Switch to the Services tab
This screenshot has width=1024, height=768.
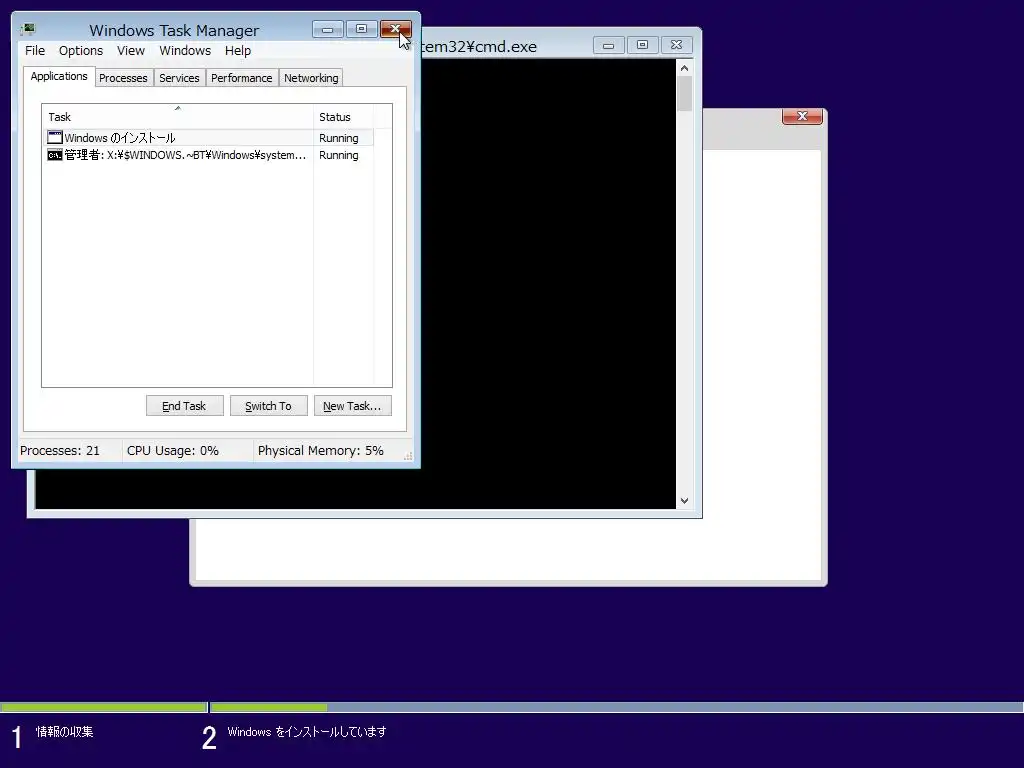click(x=179, y=78)
